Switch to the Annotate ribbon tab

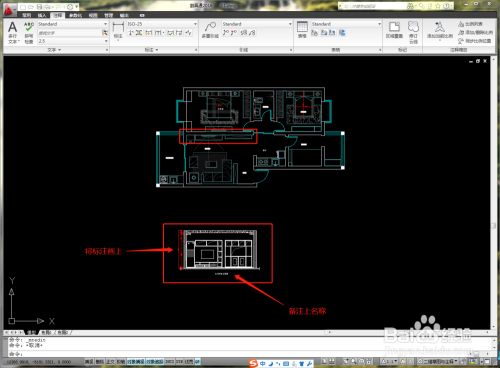pos(58,15)
